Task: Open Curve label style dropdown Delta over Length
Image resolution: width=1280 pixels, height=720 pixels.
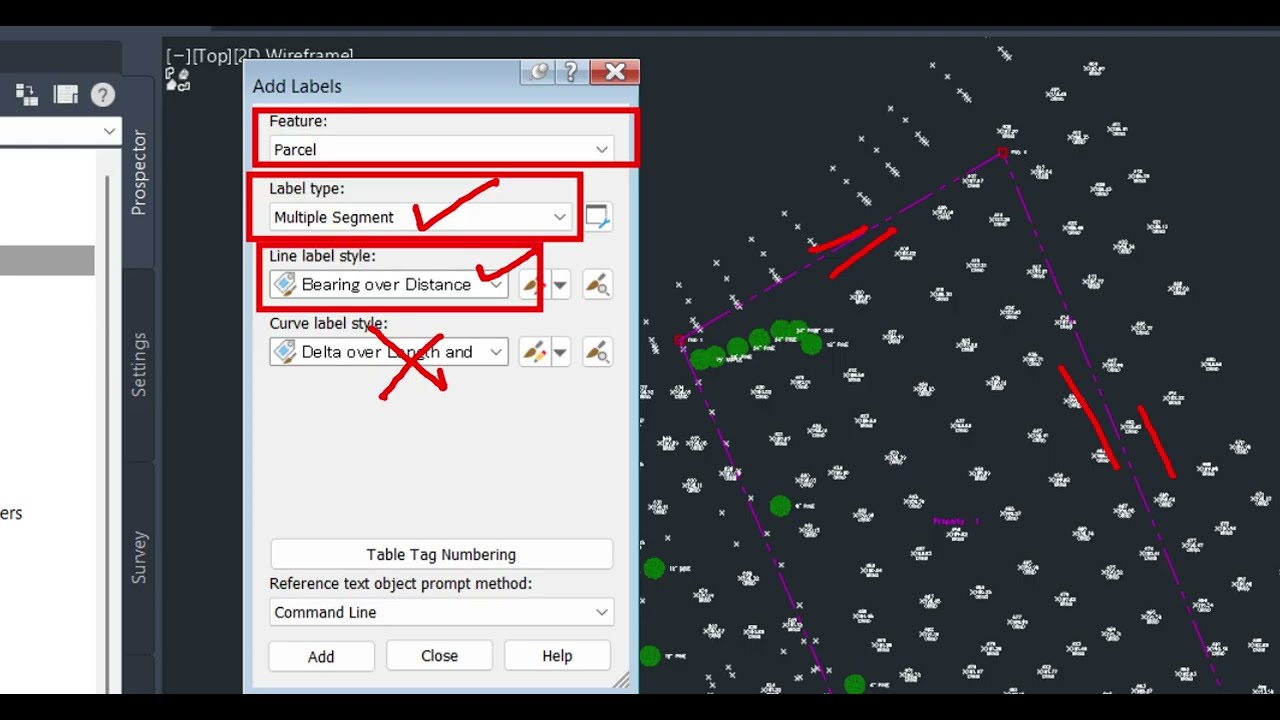Action: 389,352
